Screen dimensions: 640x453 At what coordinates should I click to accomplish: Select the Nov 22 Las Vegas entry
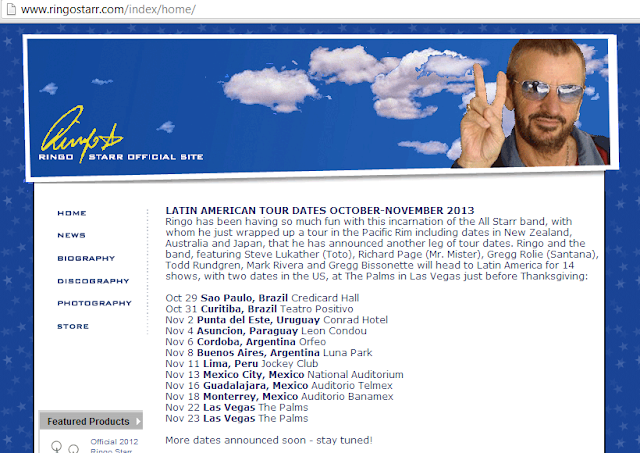pyautogui.click(x=237, y=407)
